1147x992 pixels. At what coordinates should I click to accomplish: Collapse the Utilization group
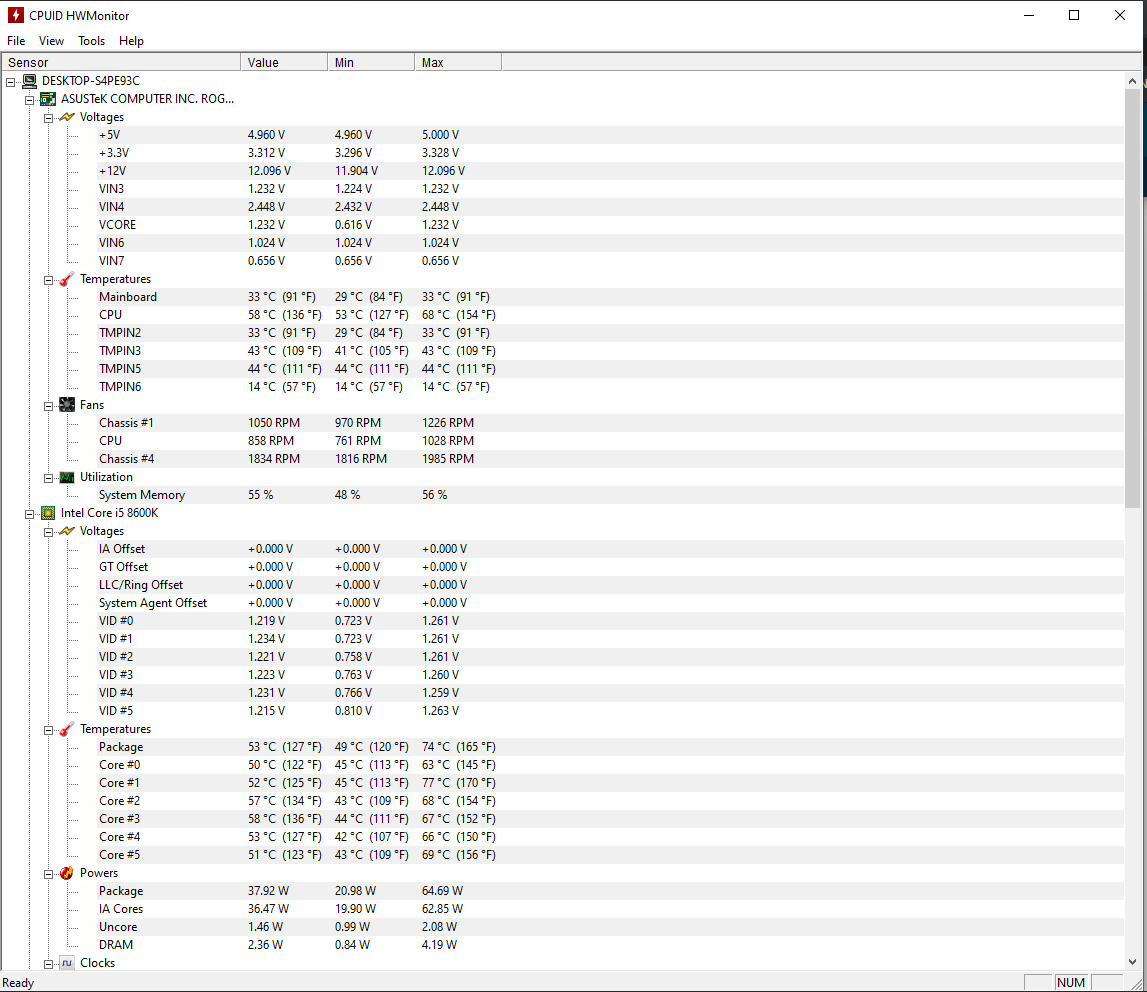(x=48, y=478)
